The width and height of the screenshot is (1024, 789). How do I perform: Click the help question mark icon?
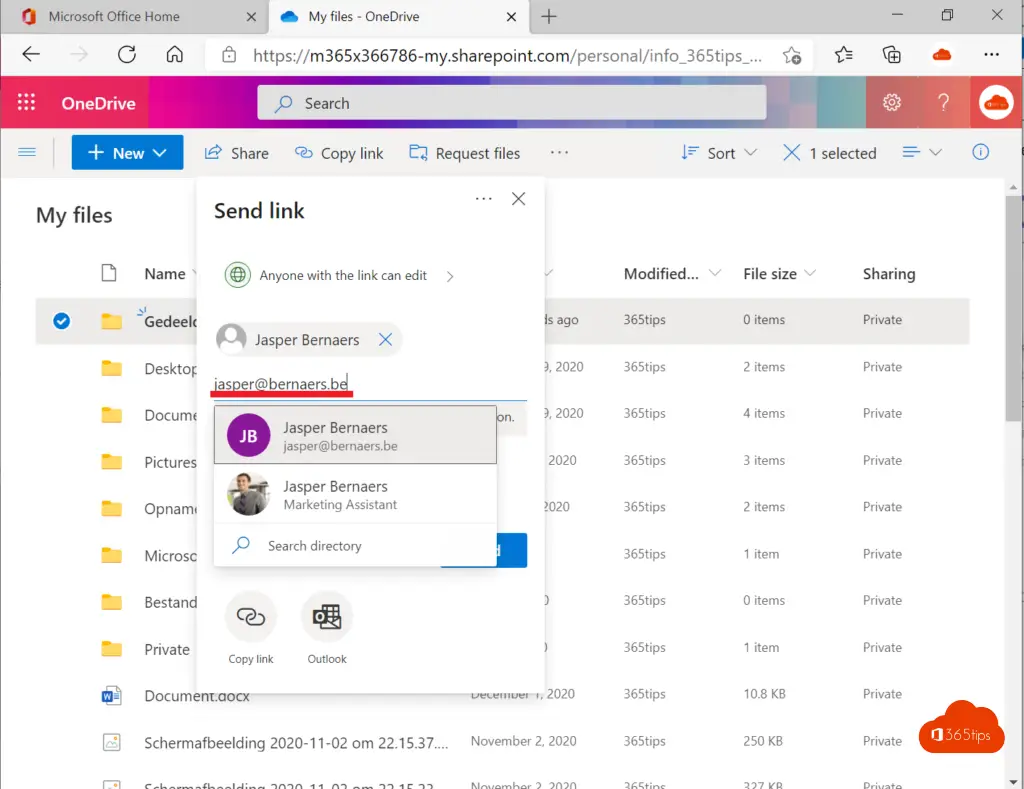pyautogui.click(x=943, y=103)
